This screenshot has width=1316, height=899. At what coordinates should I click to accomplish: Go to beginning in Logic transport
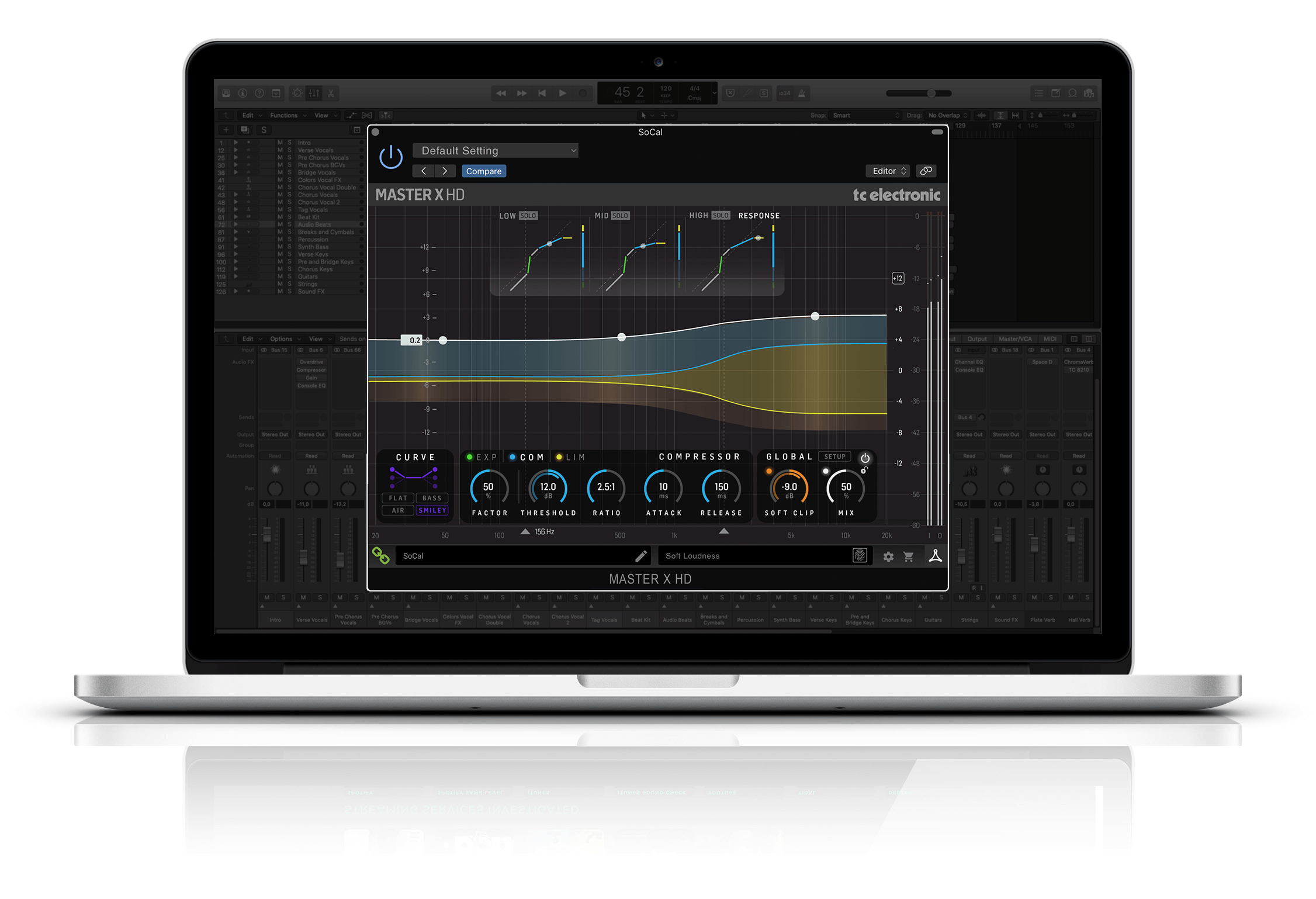pyautogui.click(x=542, y=93)
